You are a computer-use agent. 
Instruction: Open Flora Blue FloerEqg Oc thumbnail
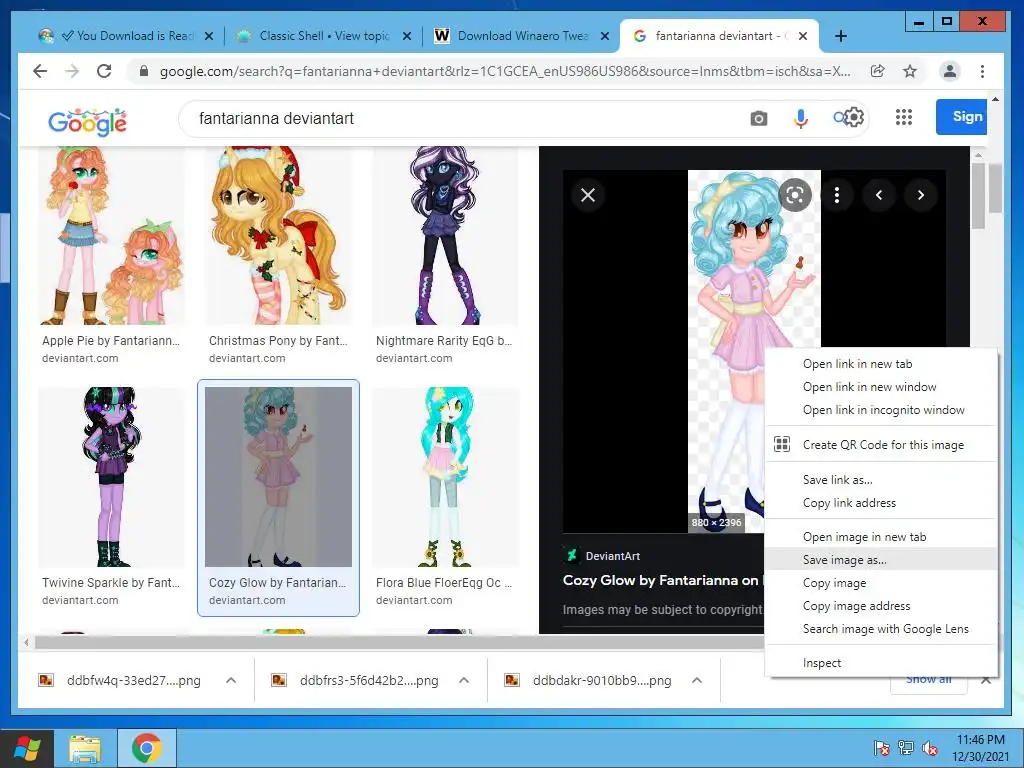click(x=445, y=477)
